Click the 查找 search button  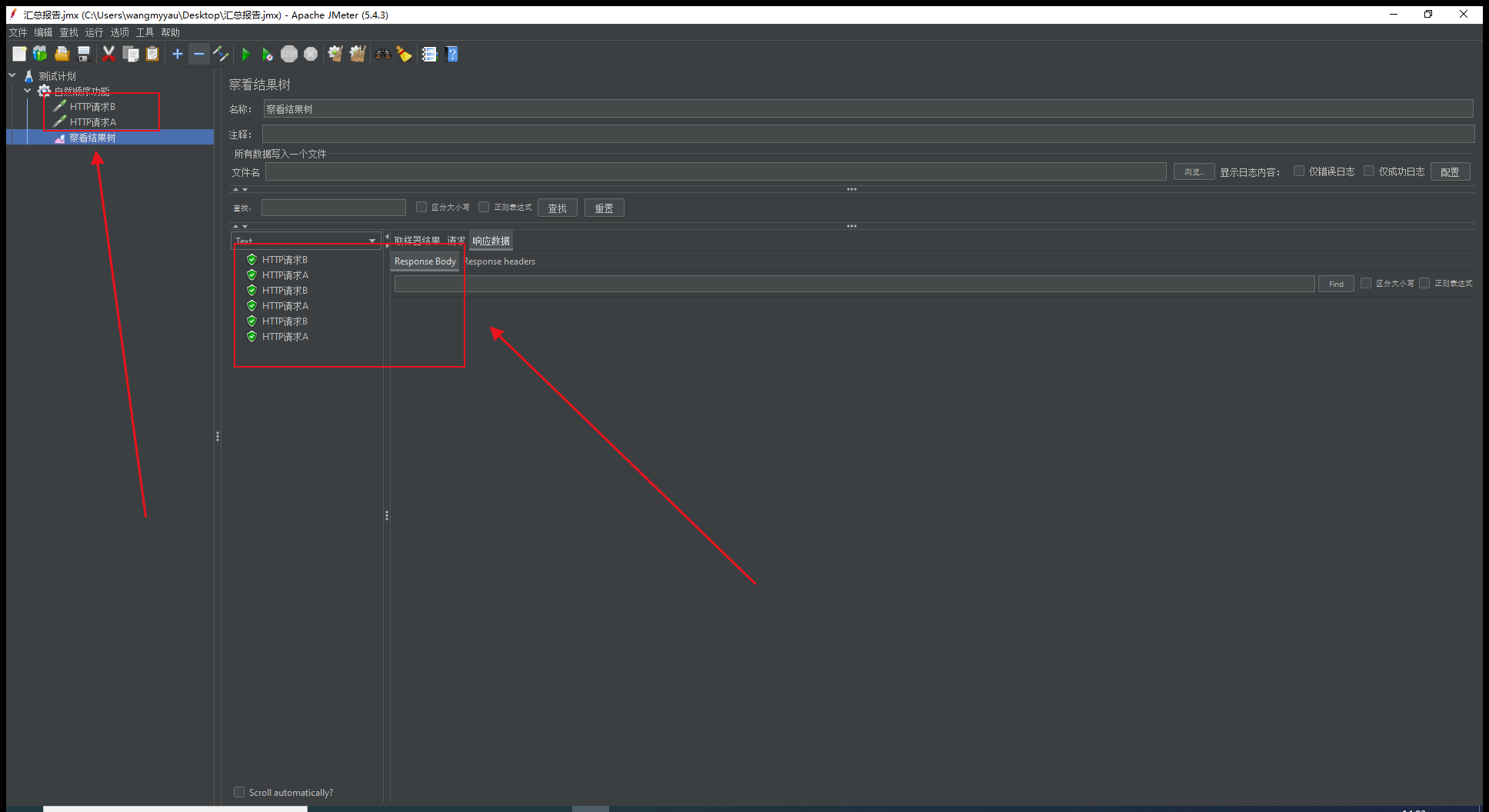[x=557, y=208]
